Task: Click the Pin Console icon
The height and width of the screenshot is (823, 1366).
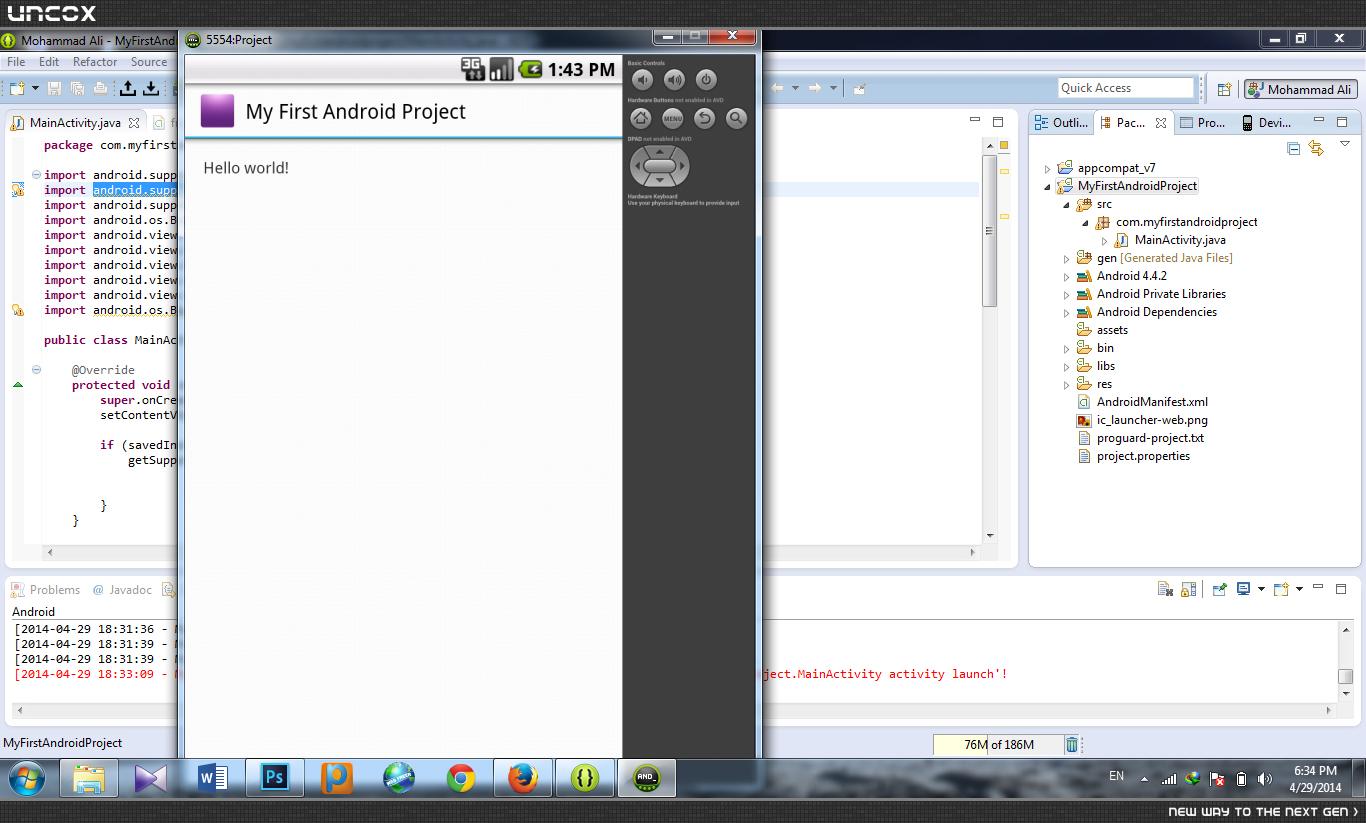Action: pyautogui.click(x=1219, y=589)
